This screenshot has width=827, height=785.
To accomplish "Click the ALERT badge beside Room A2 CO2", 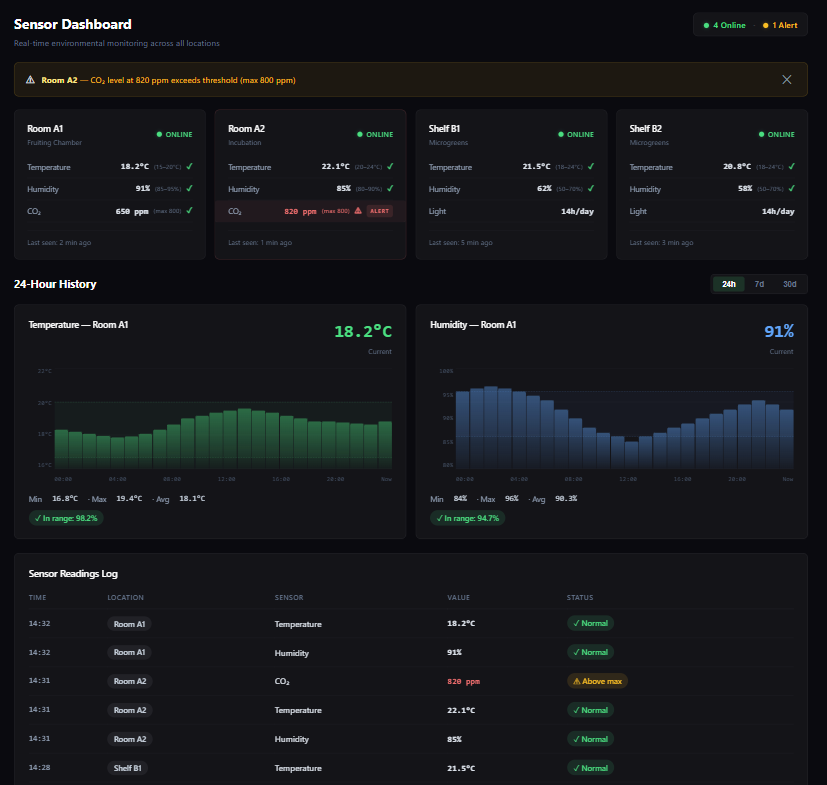I will point(380,211).
